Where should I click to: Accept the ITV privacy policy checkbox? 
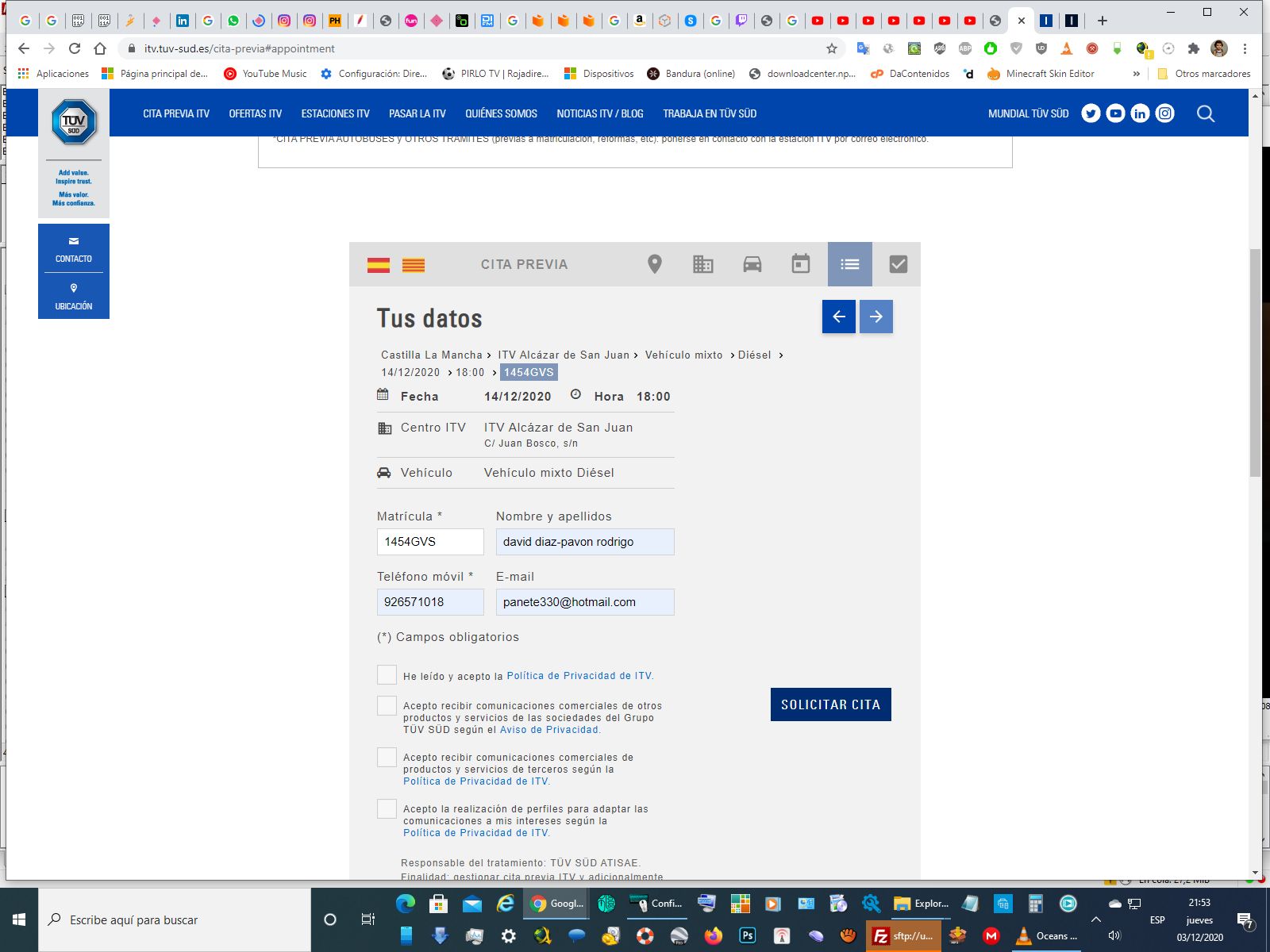[387, 675]
